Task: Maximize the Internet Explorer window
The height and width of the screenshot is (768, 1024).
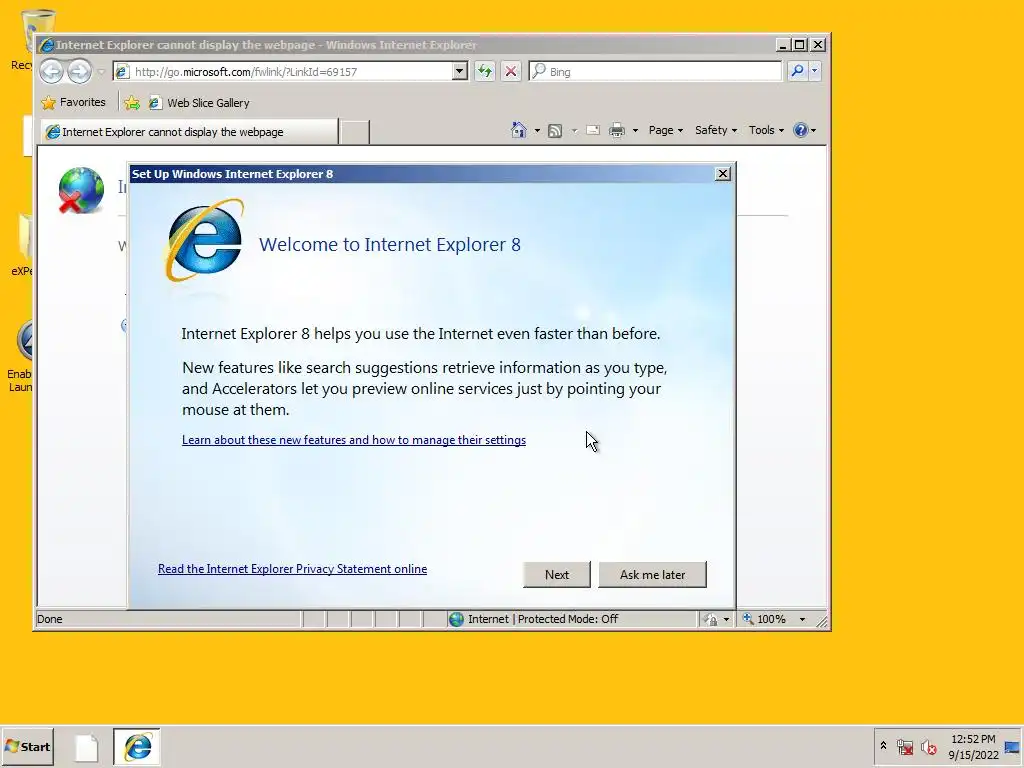Action: tap(800, 44)
